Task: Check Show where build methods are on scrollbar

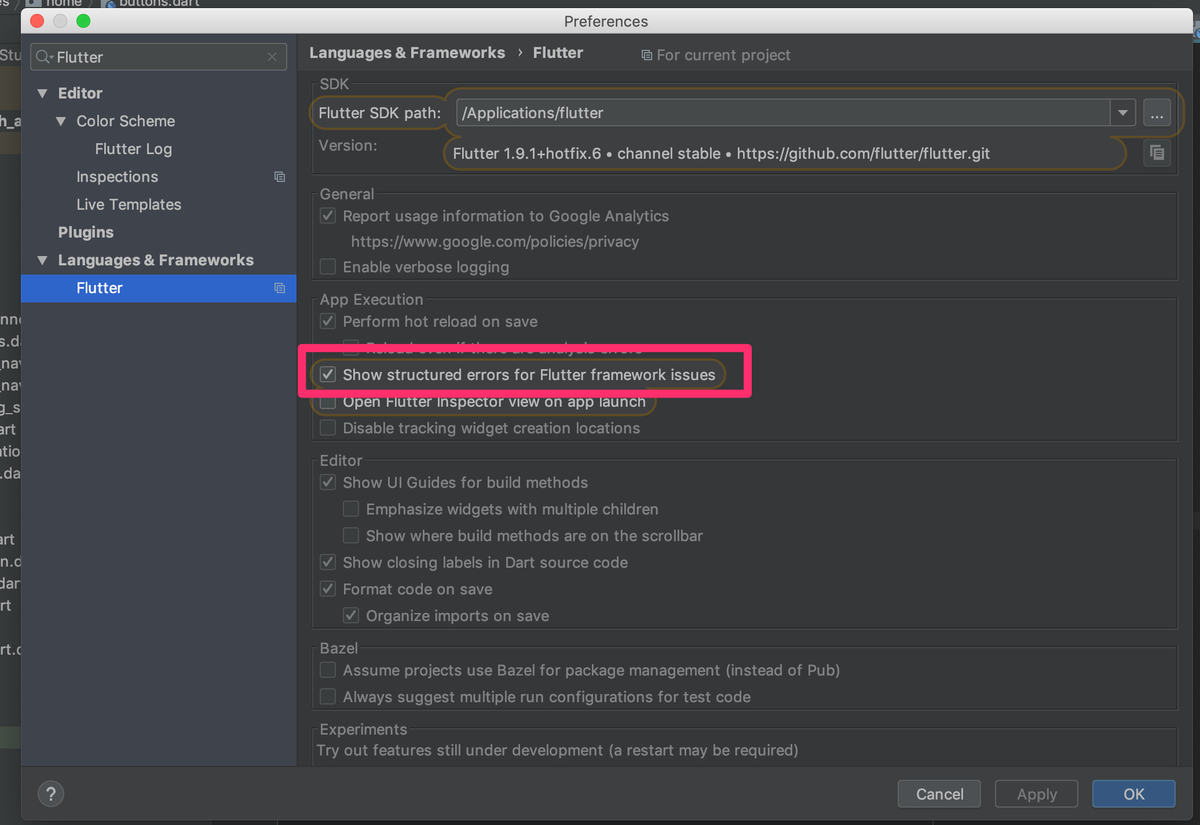Action: 351,536
